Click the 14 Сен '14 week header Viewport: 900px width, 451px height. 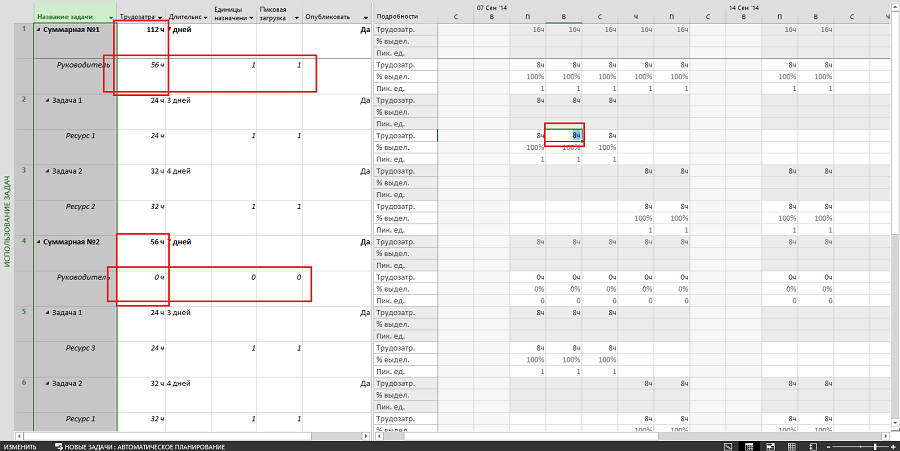744,7
